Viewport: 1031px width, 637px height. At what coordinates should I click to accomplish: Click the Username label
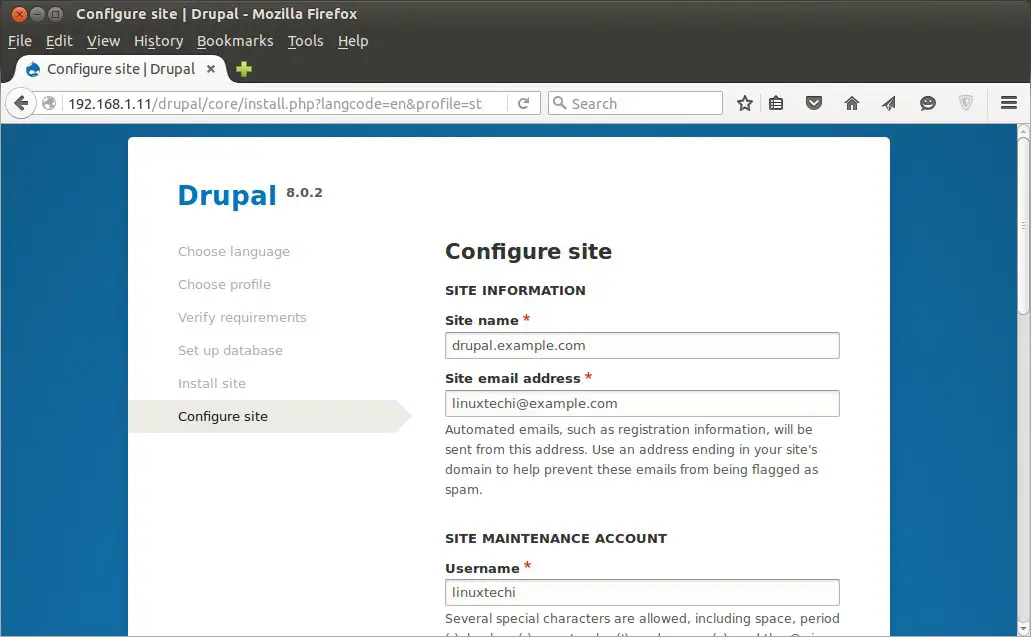coord(482,569)
